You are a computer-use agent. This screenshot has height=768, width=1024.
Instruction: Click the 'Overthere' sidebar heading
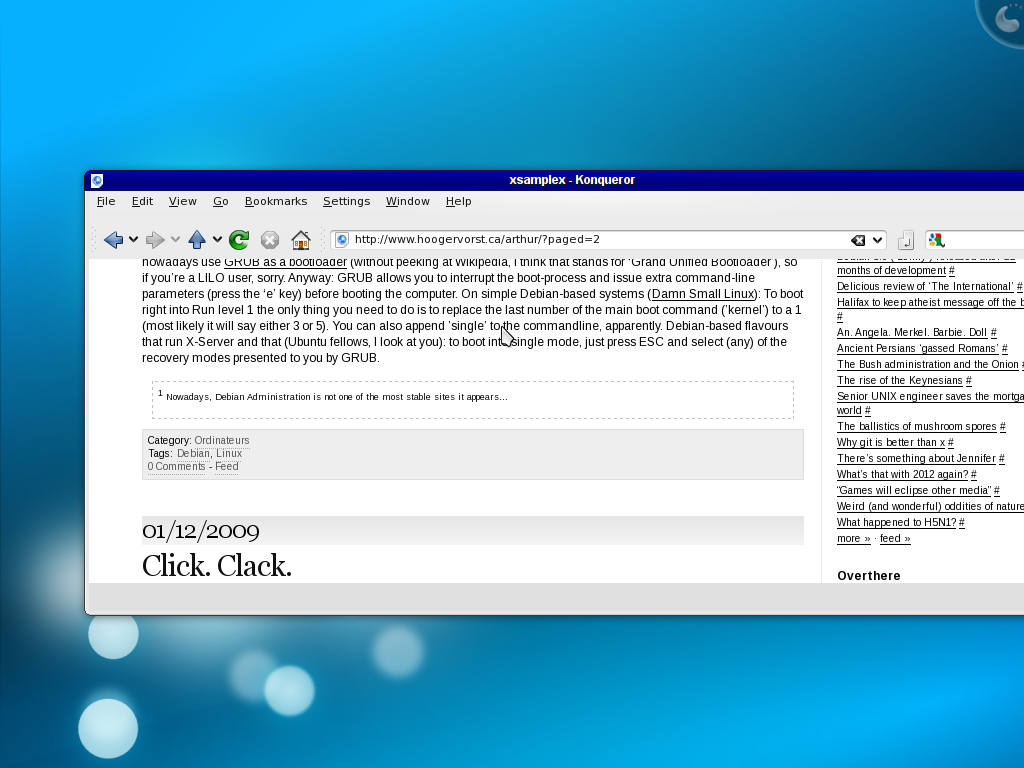[x=869, y=575]
